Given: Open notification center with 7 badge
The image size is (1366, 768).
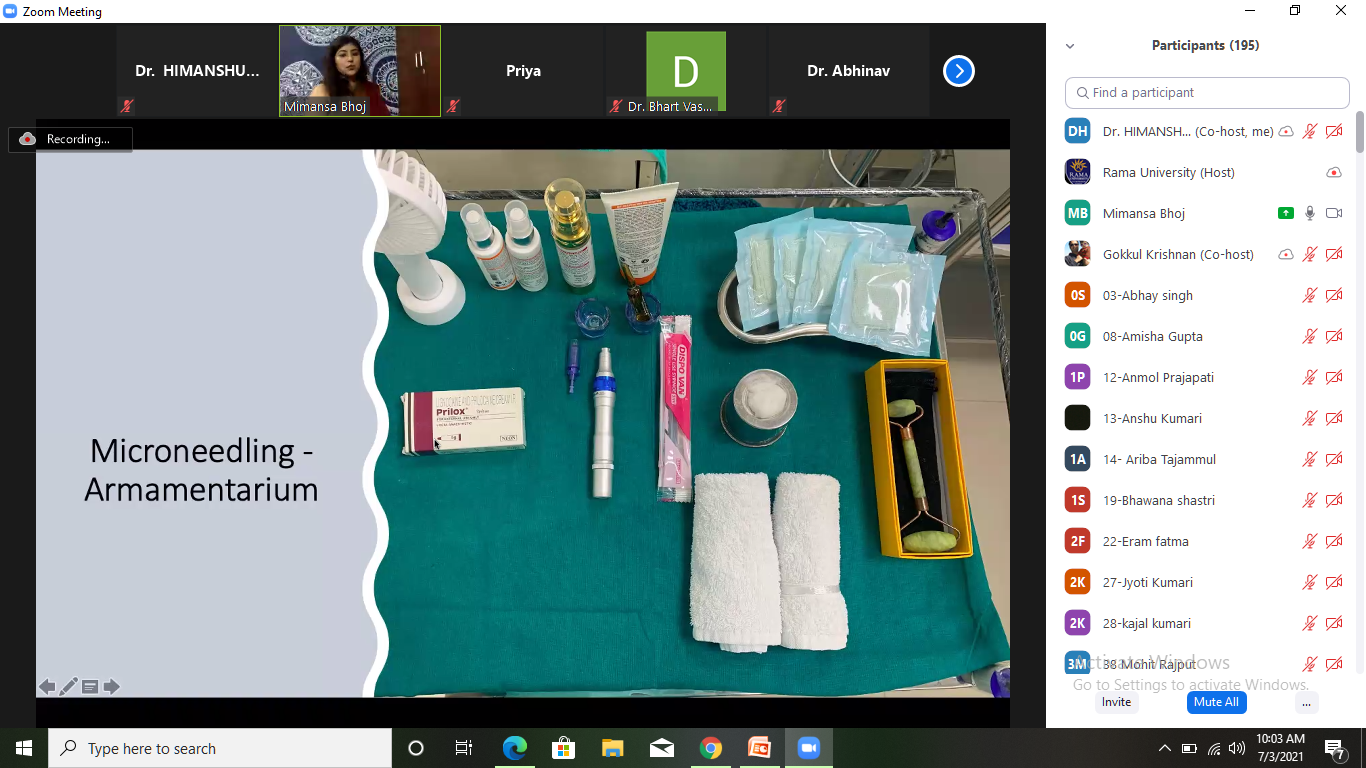Looking at the screenshot, I should click(x=1334, y=748).
